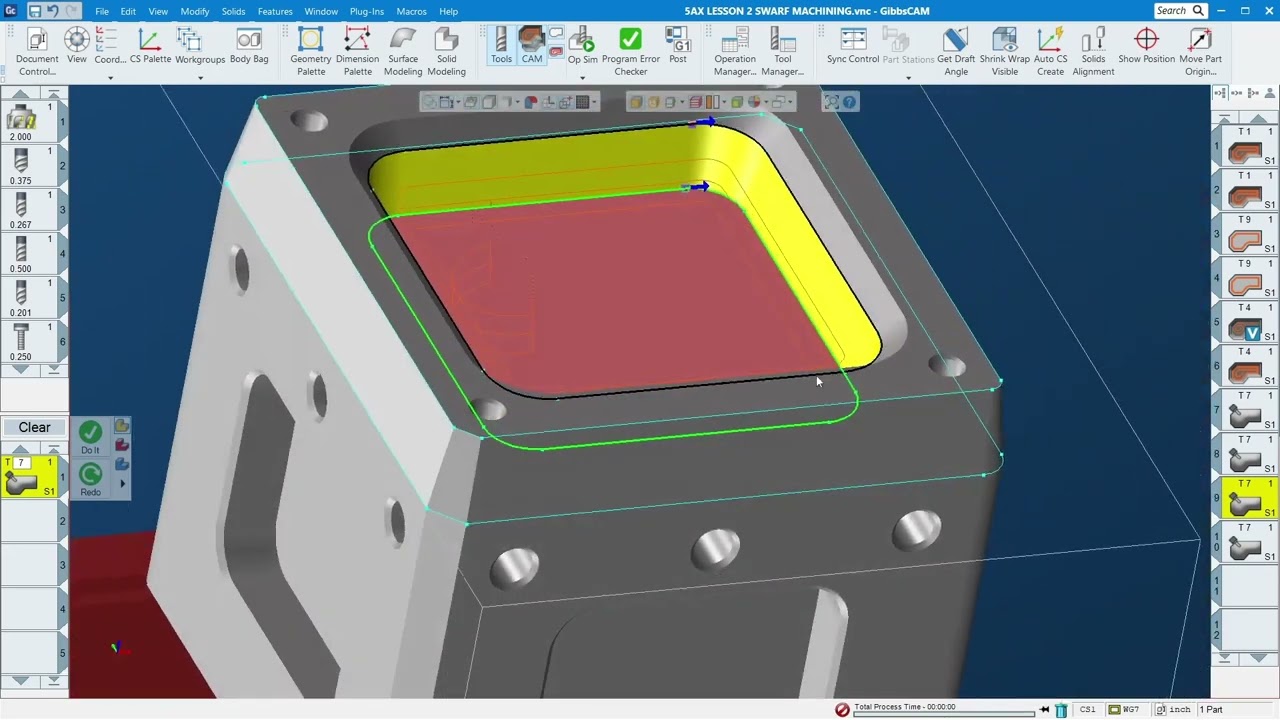Image resolution: width=1280 pixels, height=720 pixels.
Task: Click the Search box
Action: coord(1180,11)
